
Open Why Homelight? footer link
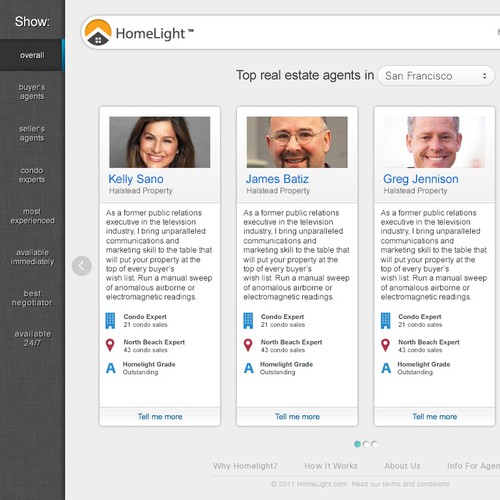[245, 466]
